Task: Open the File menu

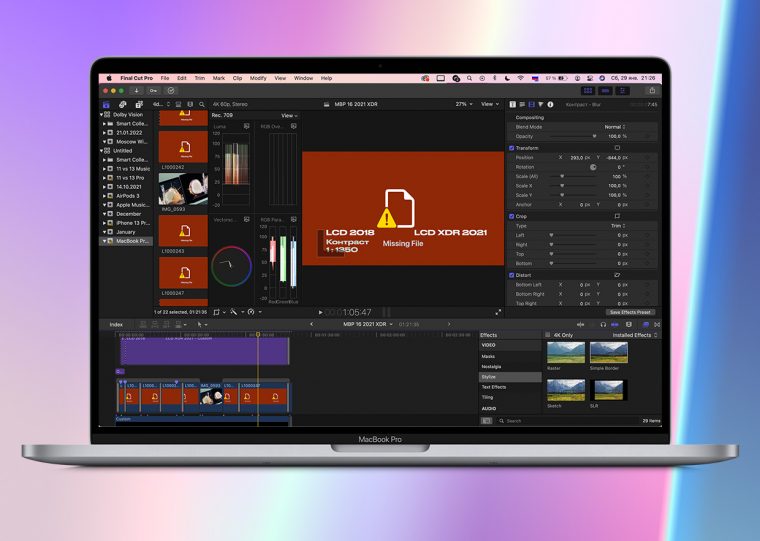Action: (165, 78)
